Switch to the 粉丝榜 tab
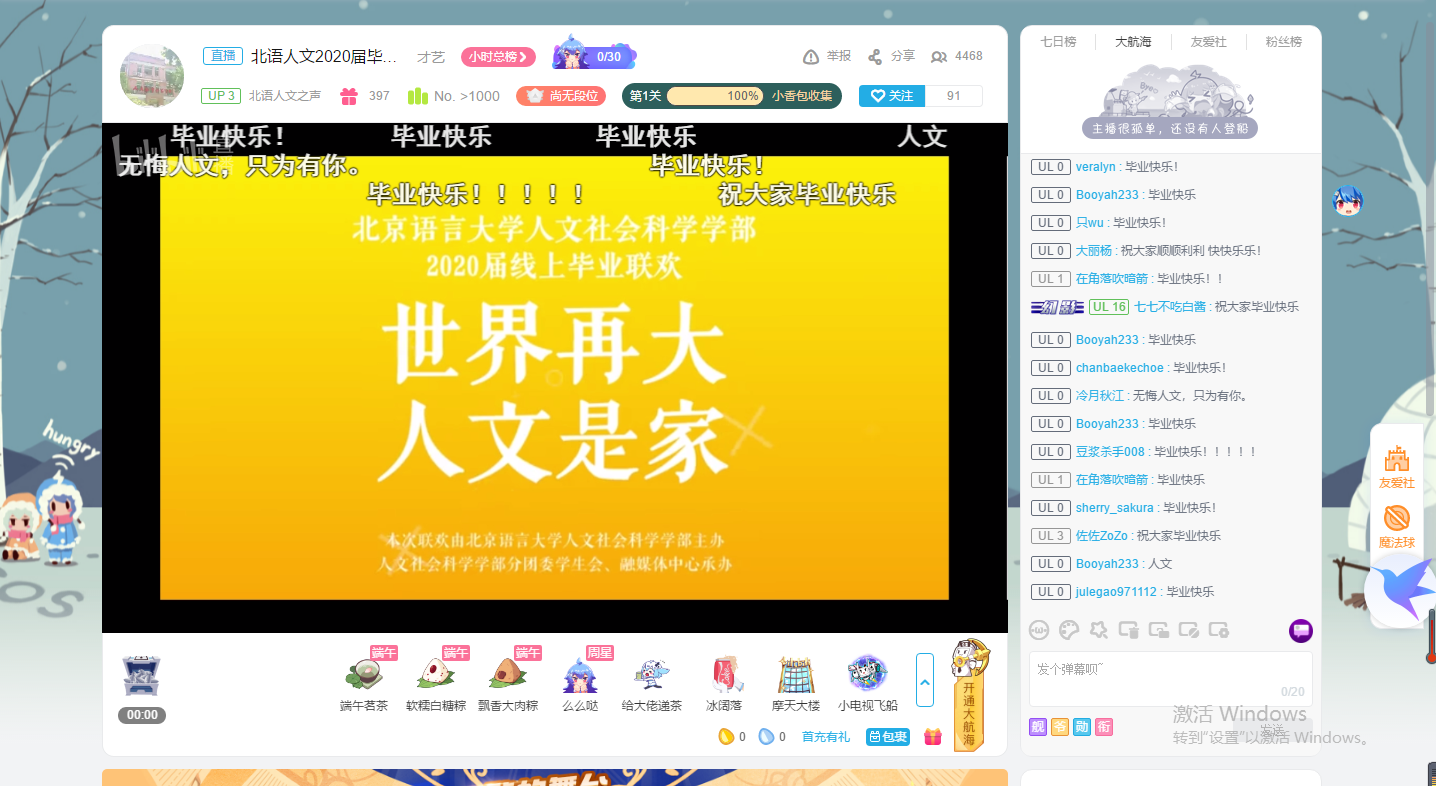 tap(1283, 42)
